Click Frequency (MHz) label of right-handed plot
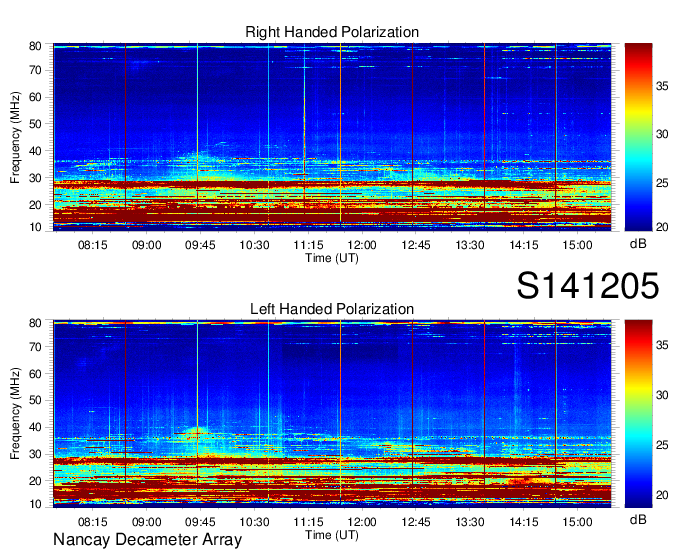Screen dimensions: 680x552 click(15, 137)
